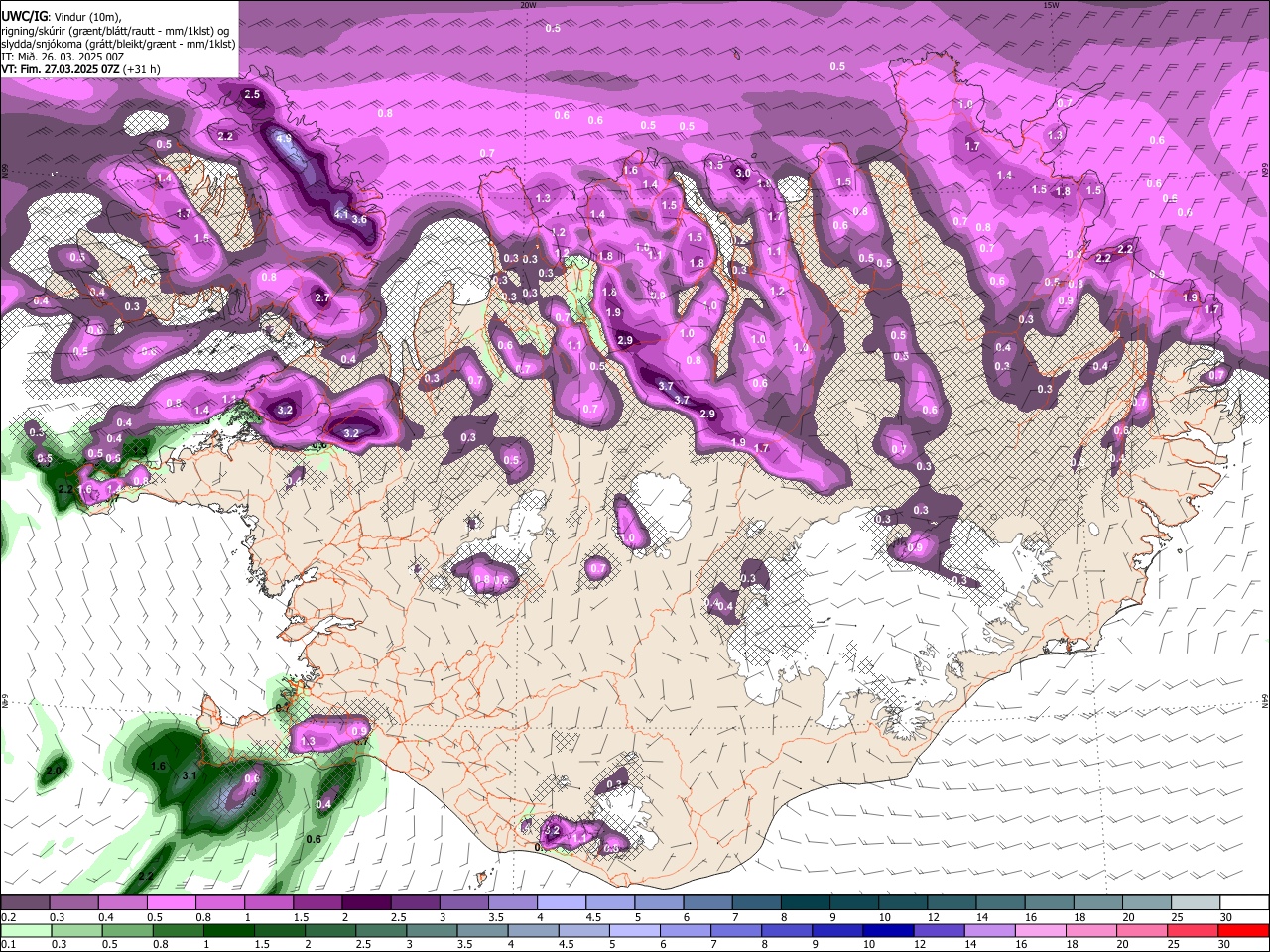Click the 2.0 value in the southwest green patch
The height and width of the screenshot is (952, 1270).
[x=54, y=771]
